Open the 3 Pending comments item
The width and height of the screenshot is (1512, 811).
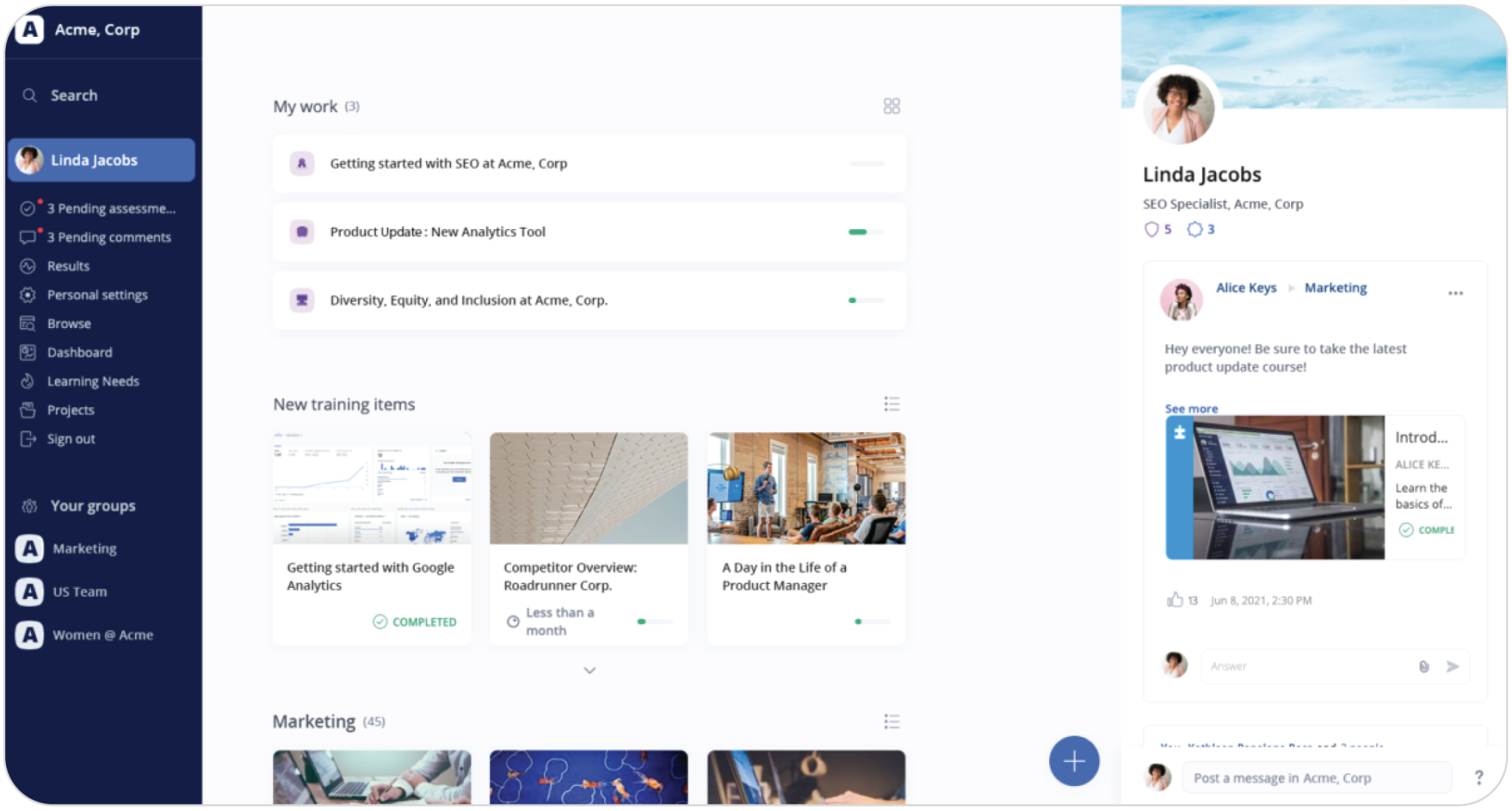109,237
